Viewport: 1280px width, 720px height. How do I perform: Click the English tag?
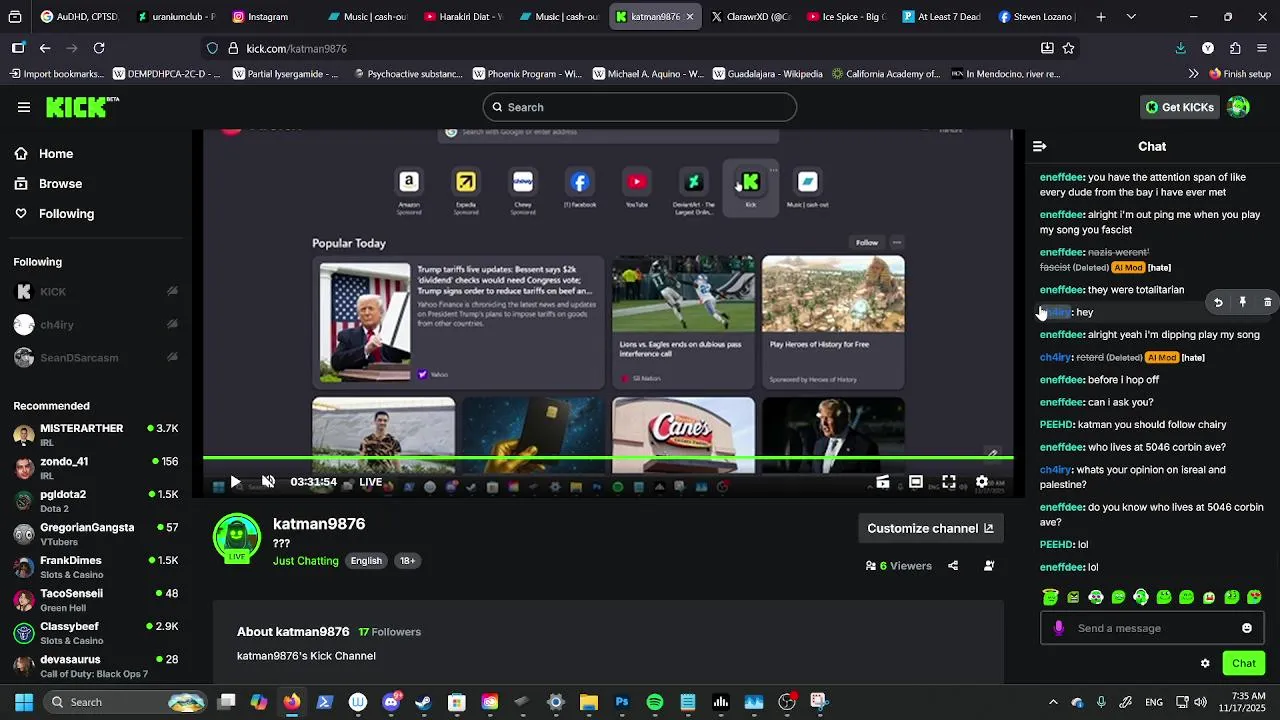click(x=366, y=561)
